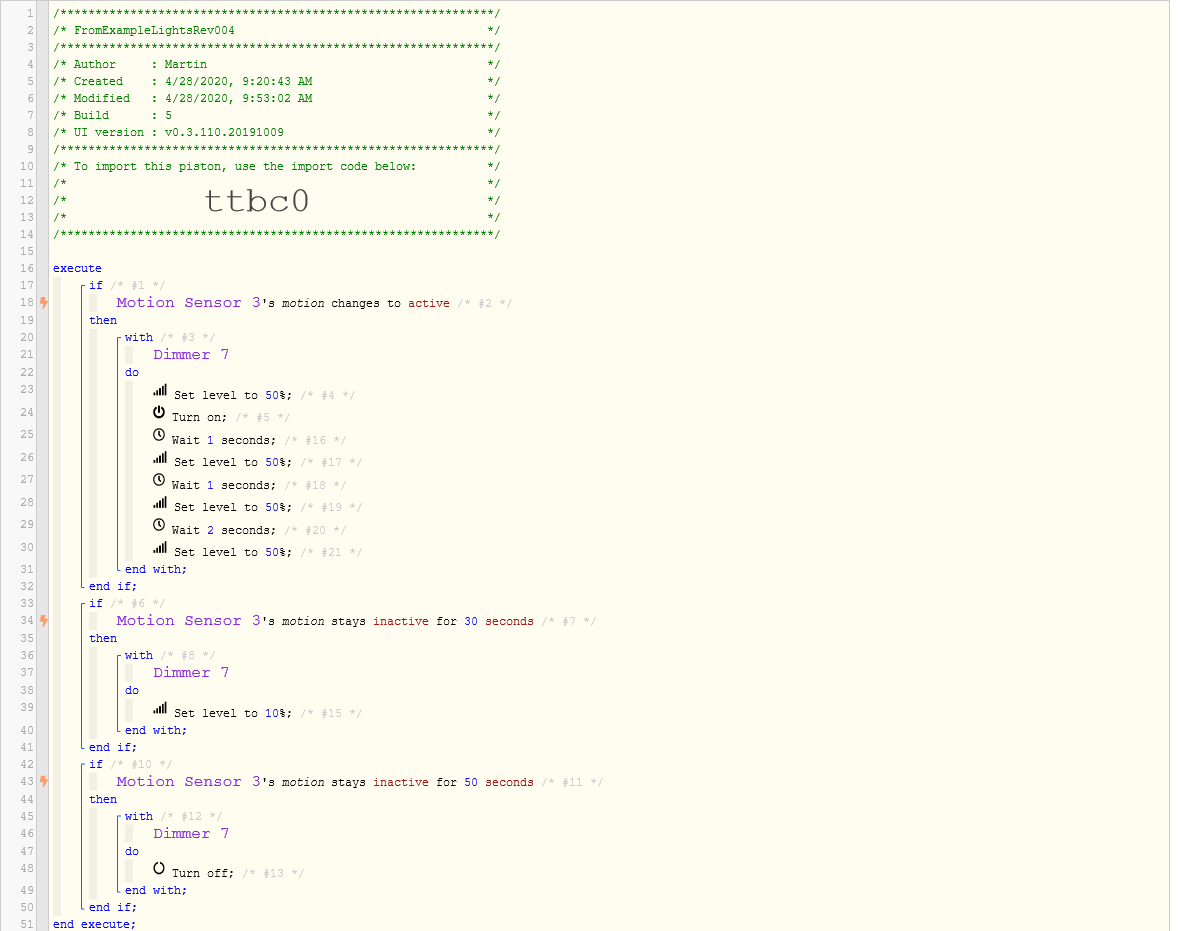
Task: Click the Build 5 comment line
Action: tap(276, 116)
